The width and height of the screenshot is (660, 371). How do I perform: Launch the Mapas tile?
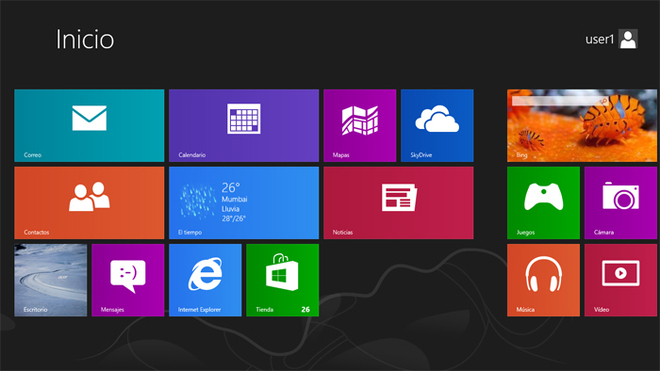[x=360, y=125]
